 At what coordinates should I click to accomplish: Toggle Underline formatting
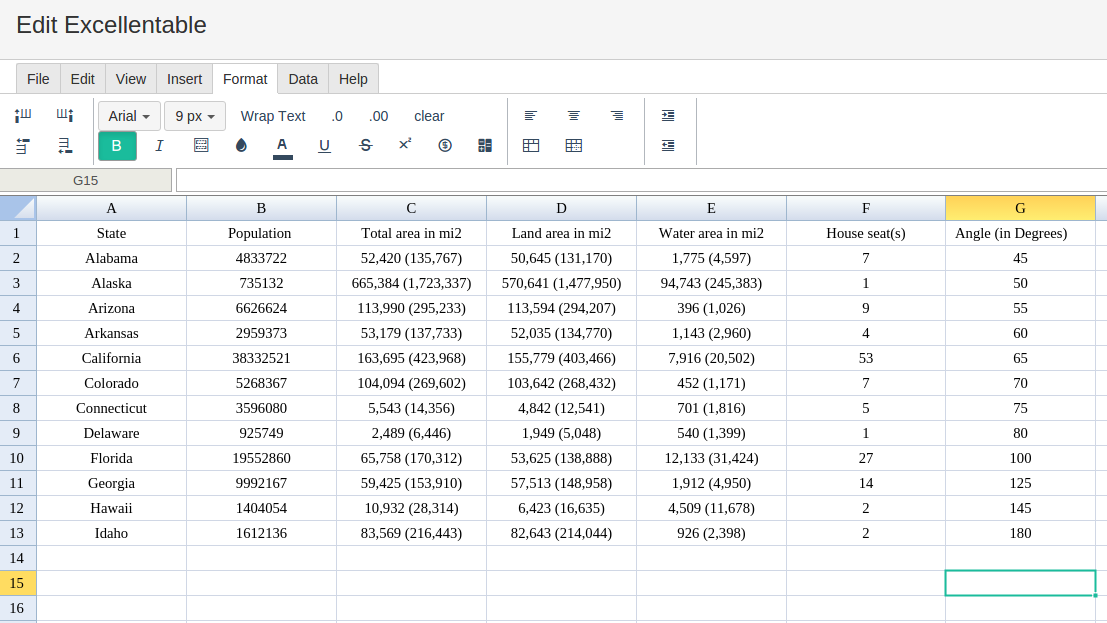point(324,146)
